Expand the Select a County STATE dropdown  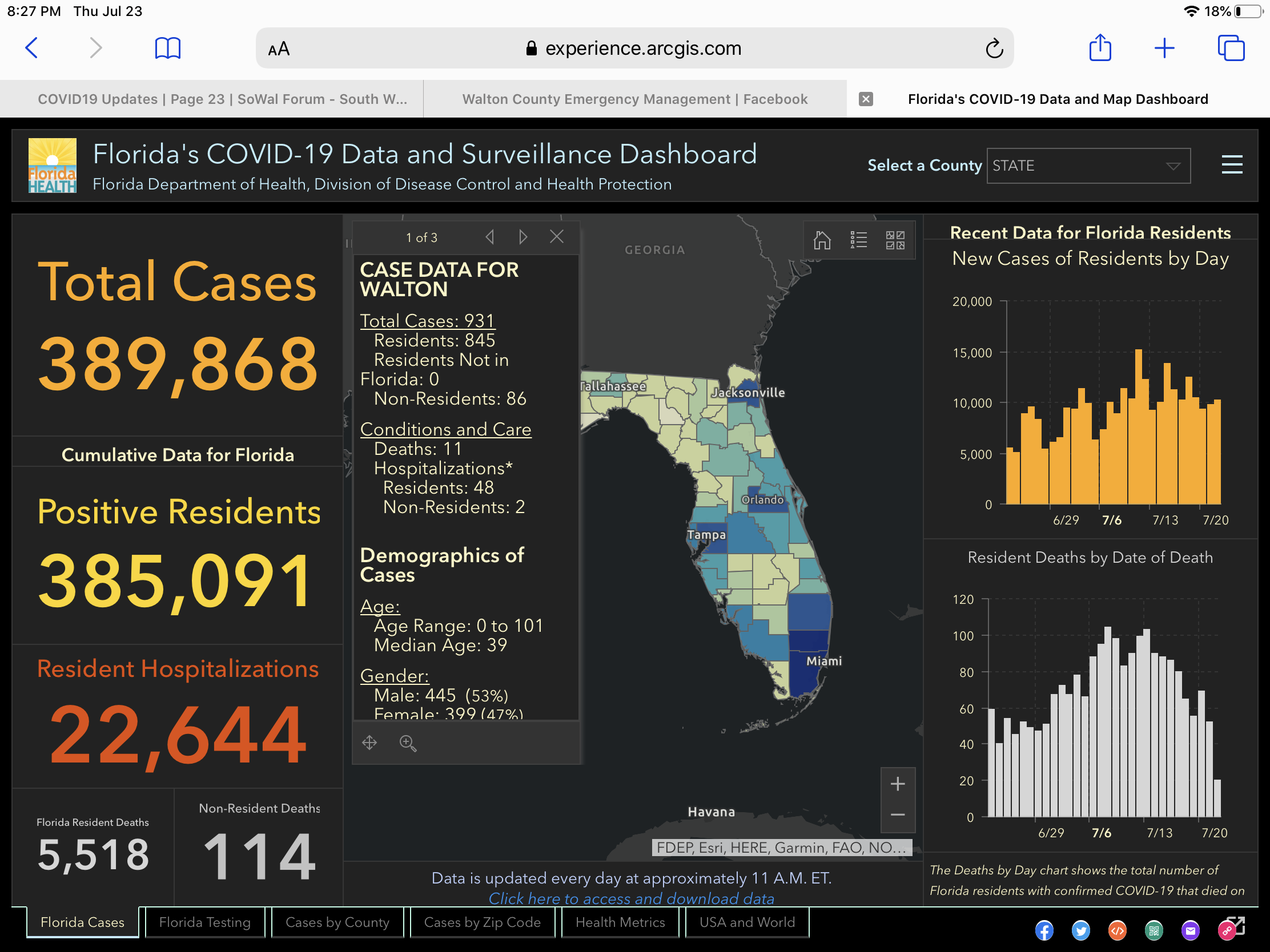pyautogui.click(x=1088, y=166)
